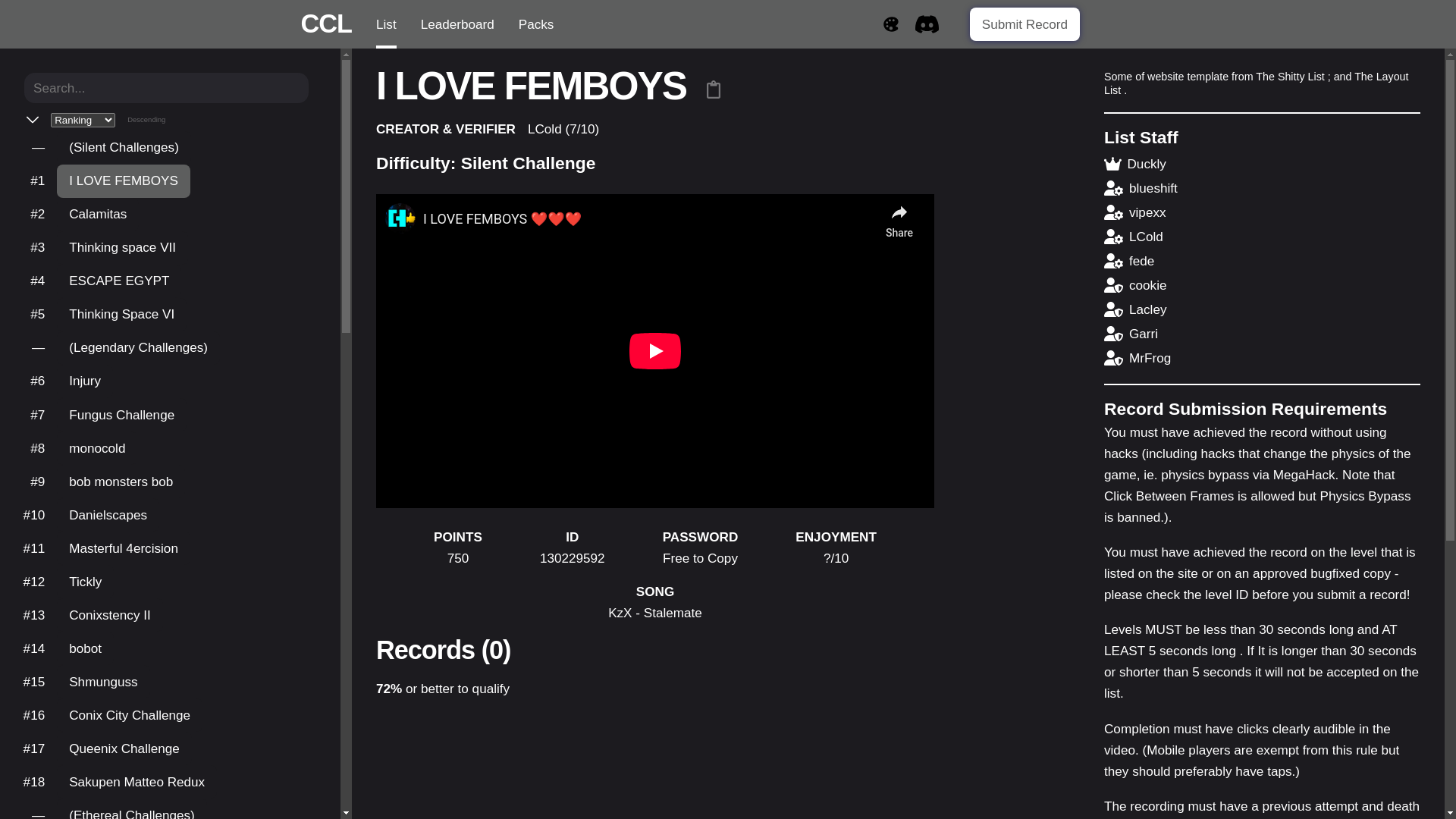
Task: Click the level list scrollbar down arrow
Action: [346, 812]
